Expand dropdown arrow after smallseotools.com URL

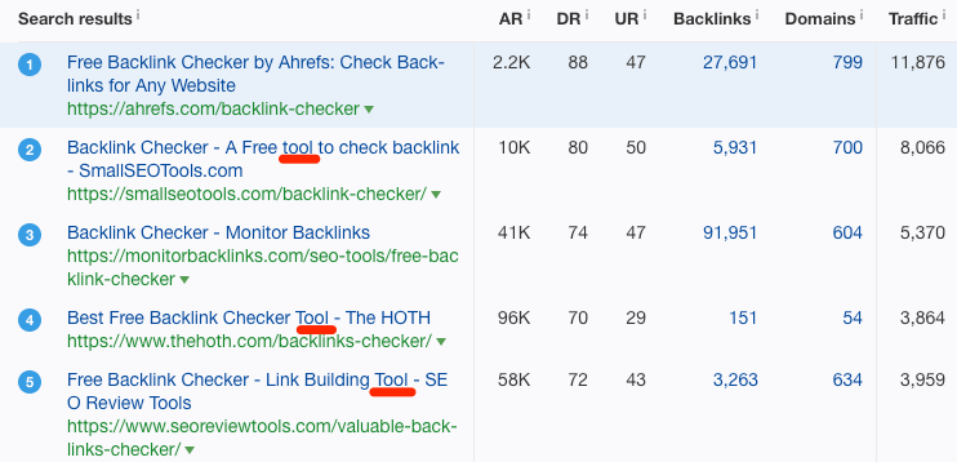coord(435,195)
